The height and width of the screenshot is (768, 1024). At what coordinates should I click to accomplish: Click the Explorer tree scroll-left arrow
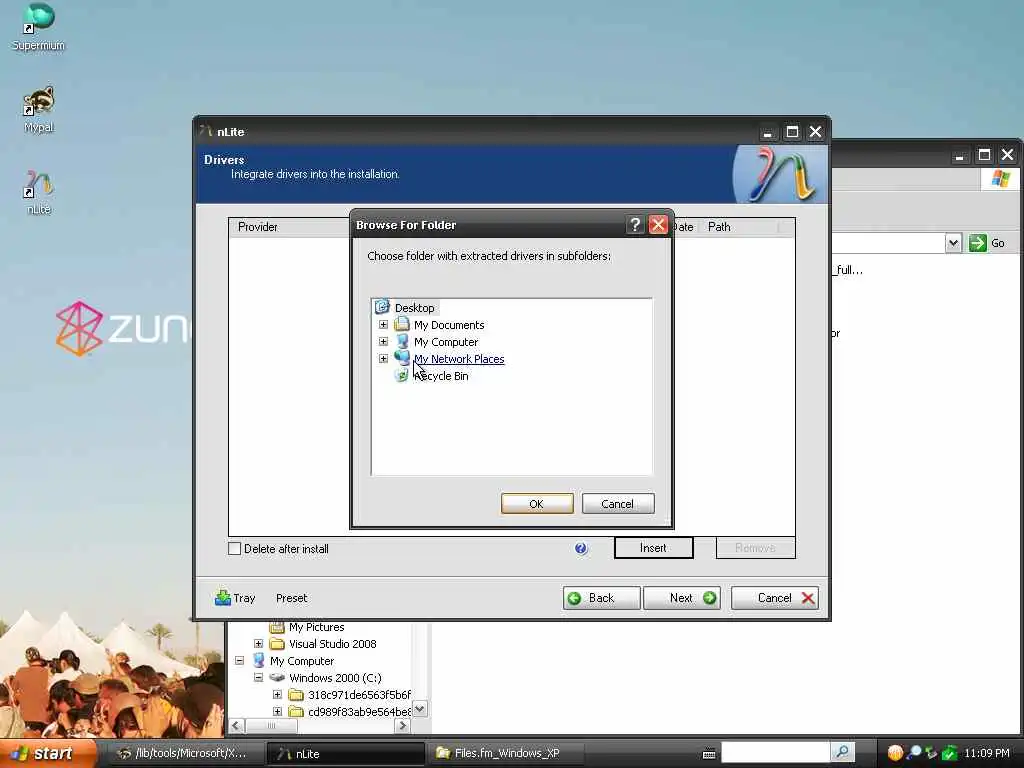click(x=236, y=726)
